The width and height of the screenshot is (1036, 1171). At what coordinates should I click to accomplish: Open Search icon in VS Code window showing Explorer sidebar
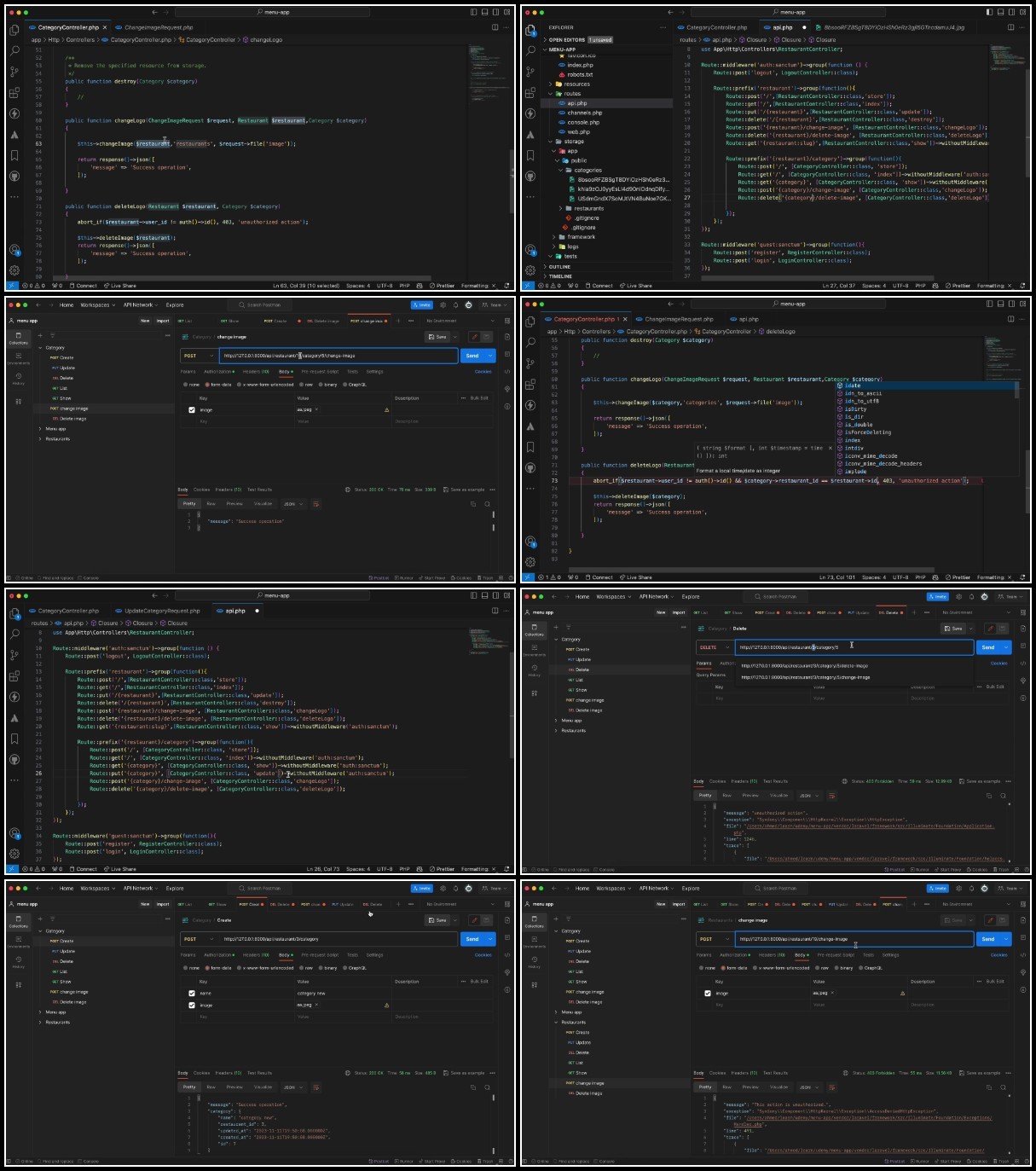click(x=530, y=50)
